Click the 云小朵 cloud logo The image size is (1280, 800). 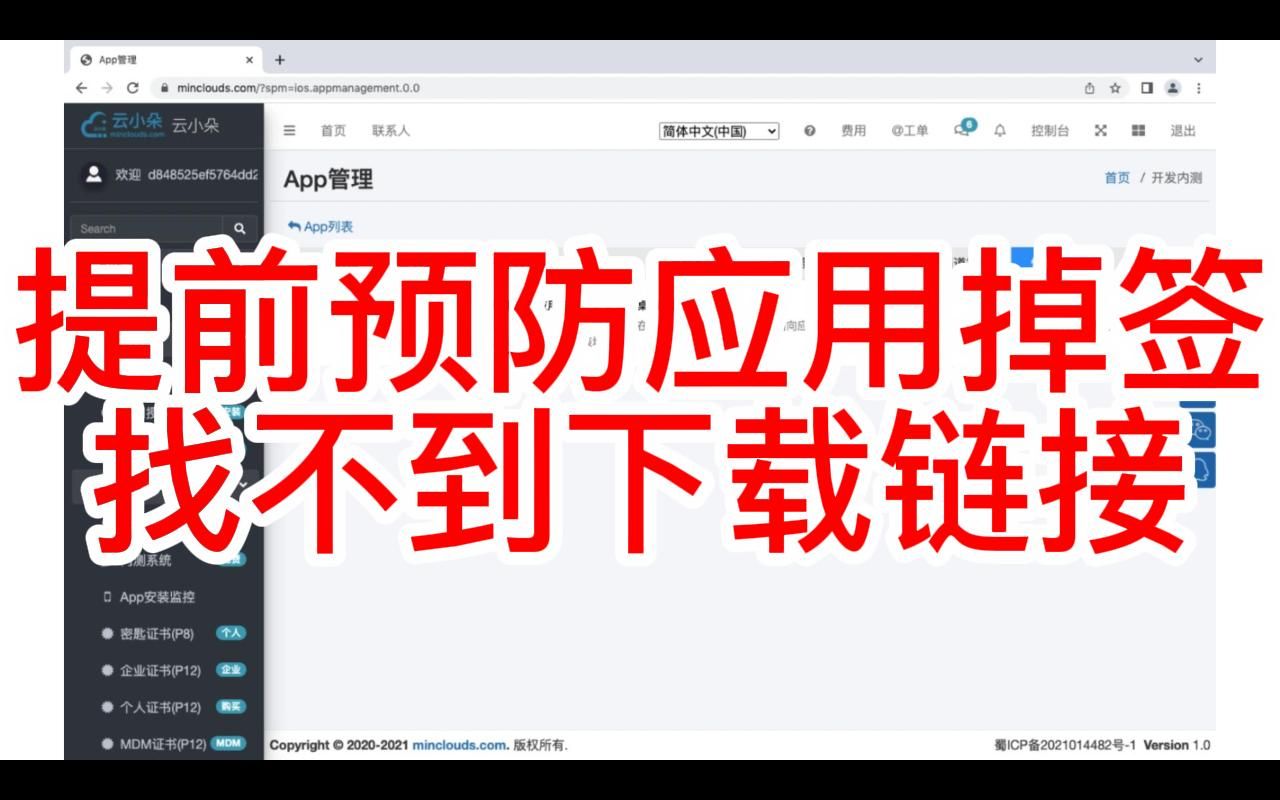(123, 124)
